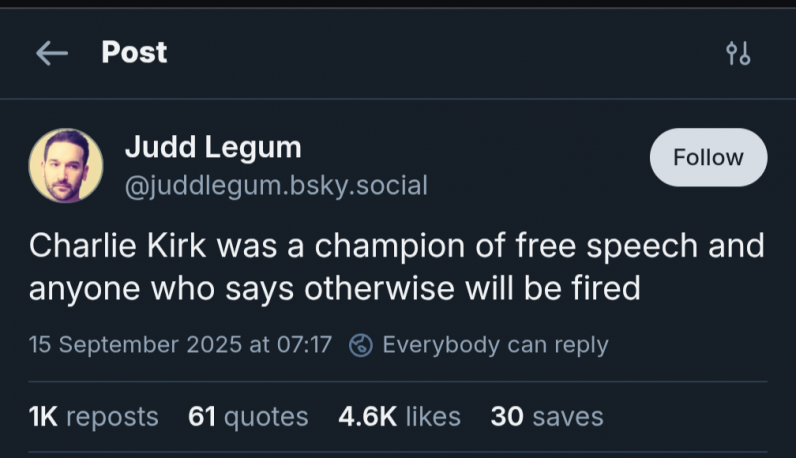
Task: Click the 30 saves count
Action: click(x=547, y=416)
